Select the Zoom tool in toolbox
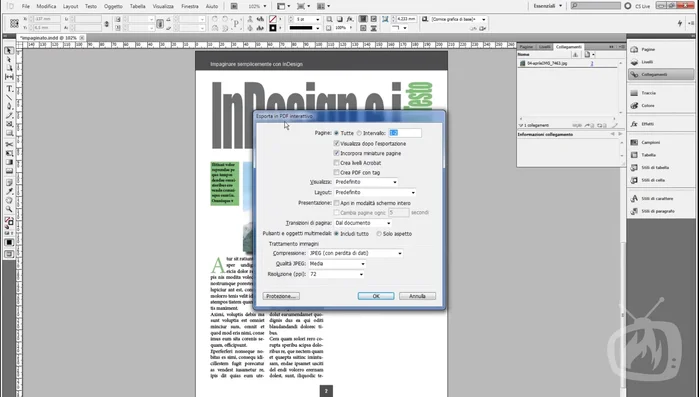699x397 pixels. point(9,209)
